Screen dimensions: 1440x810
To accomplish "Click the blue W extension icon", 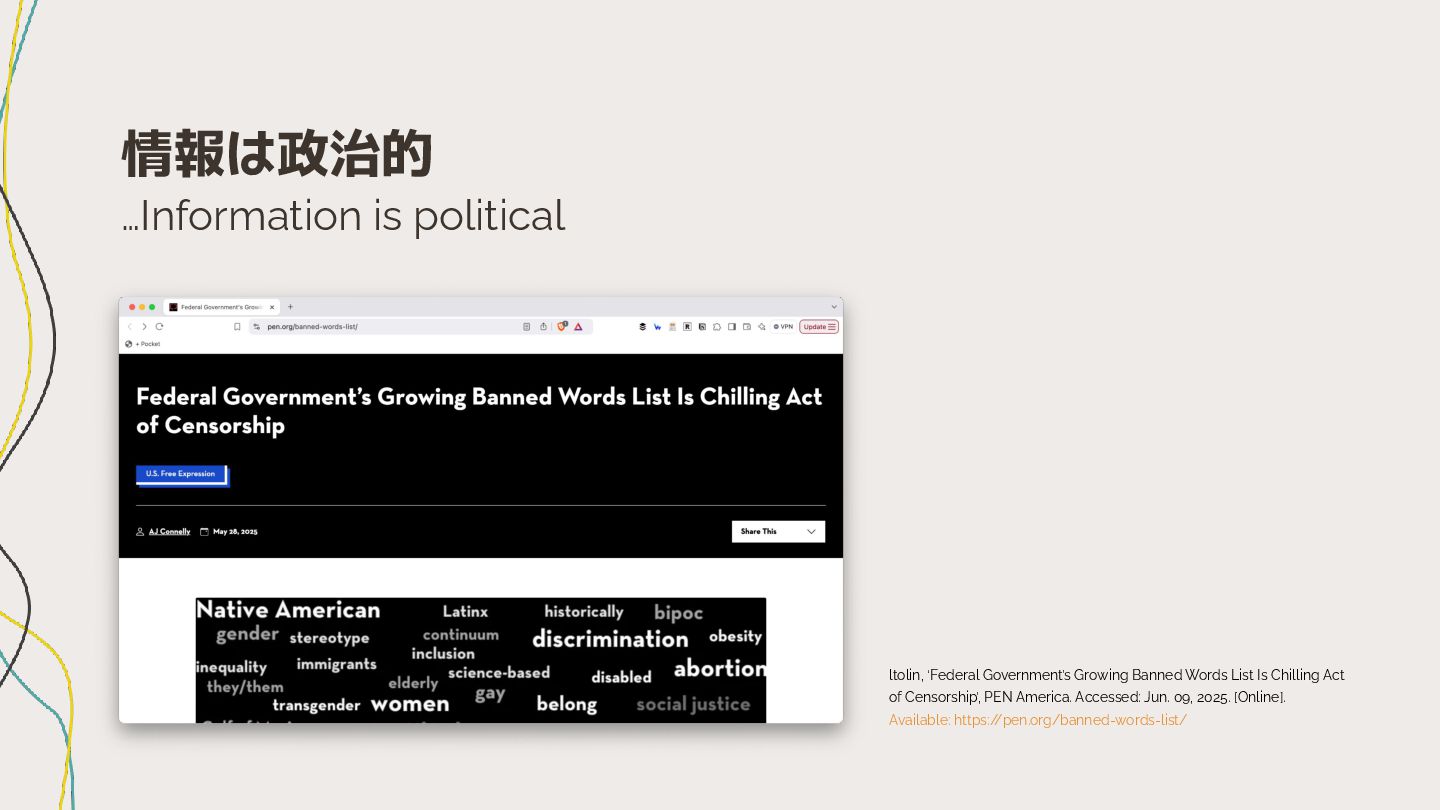I will point(658,327).
